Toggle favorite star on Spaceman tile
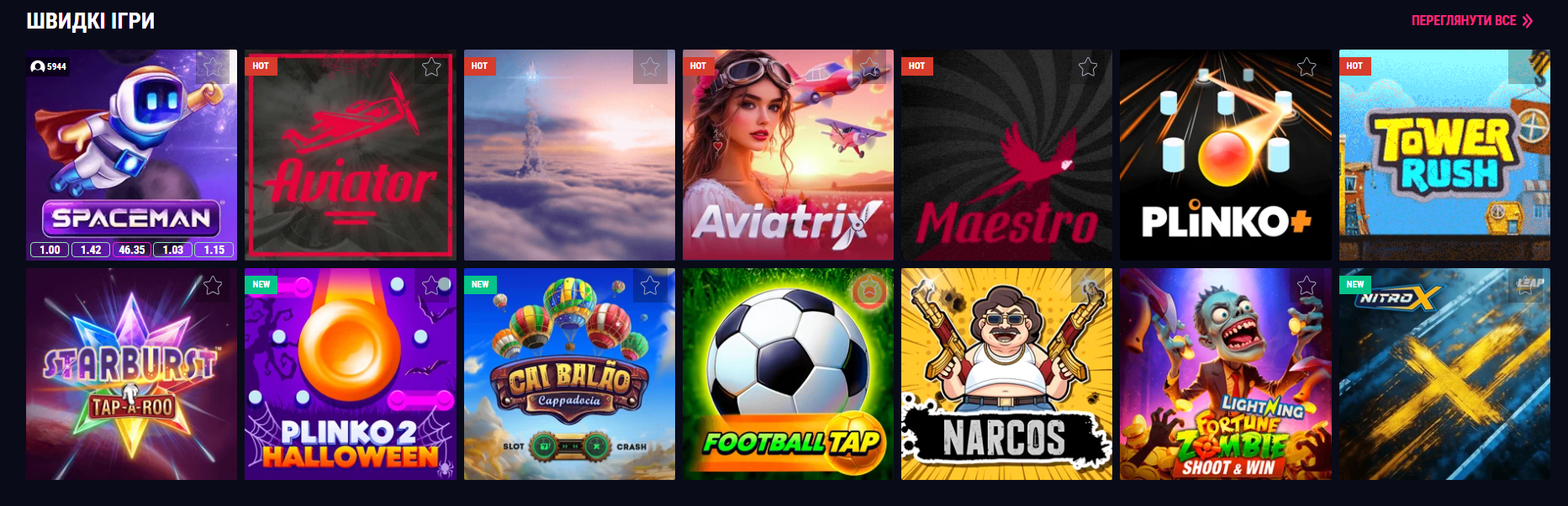The image size is (1568, 506). (x=213, y=67)
